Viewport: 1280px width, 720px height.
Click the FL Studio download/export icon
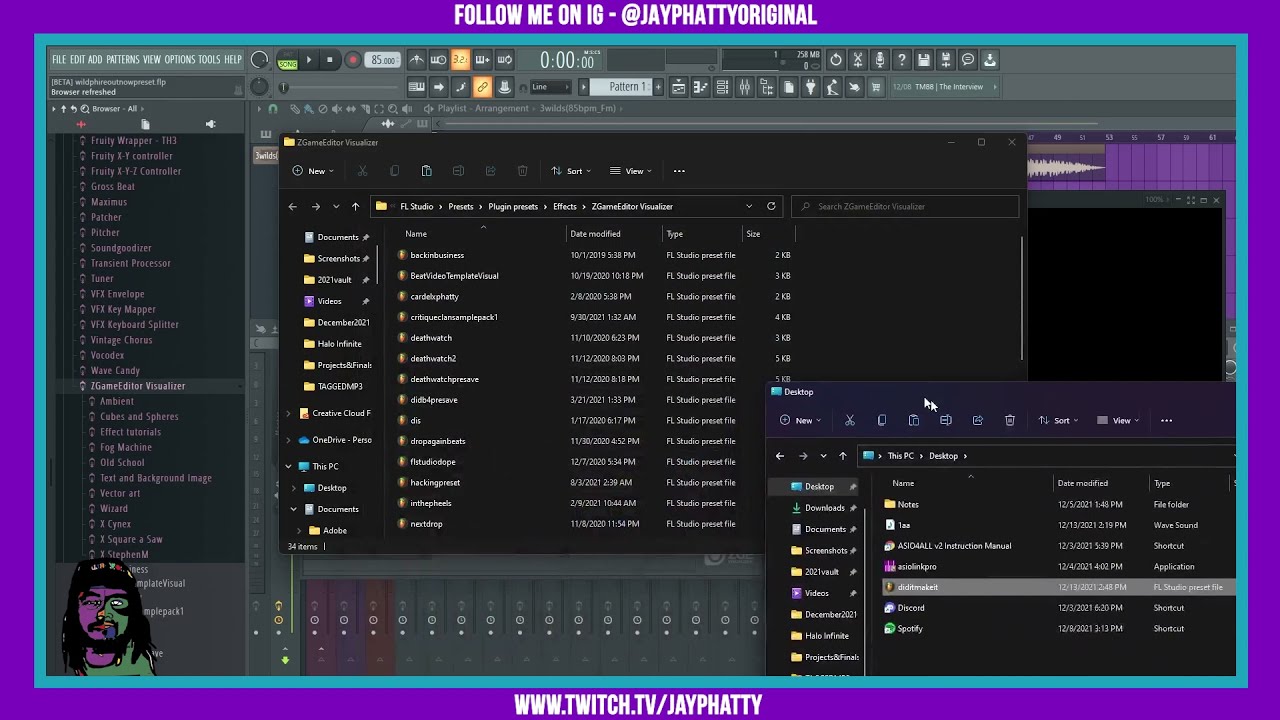(x=989, y=60)
